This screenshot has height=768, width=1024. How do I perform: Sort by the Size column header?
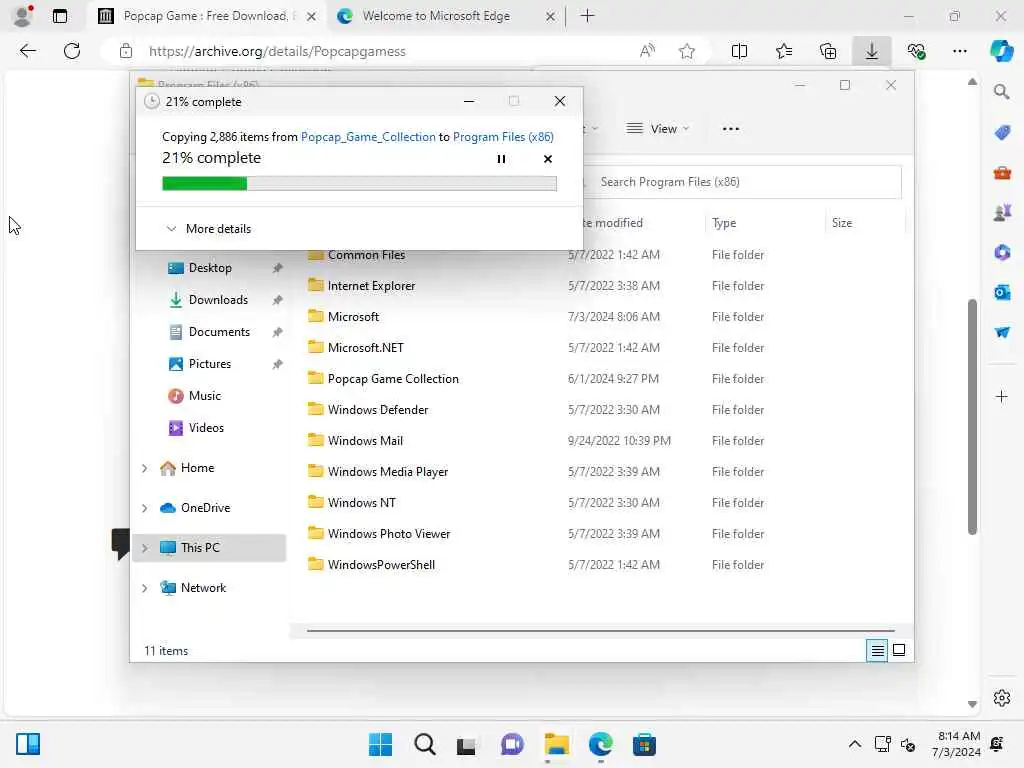(x=842, y=223)
